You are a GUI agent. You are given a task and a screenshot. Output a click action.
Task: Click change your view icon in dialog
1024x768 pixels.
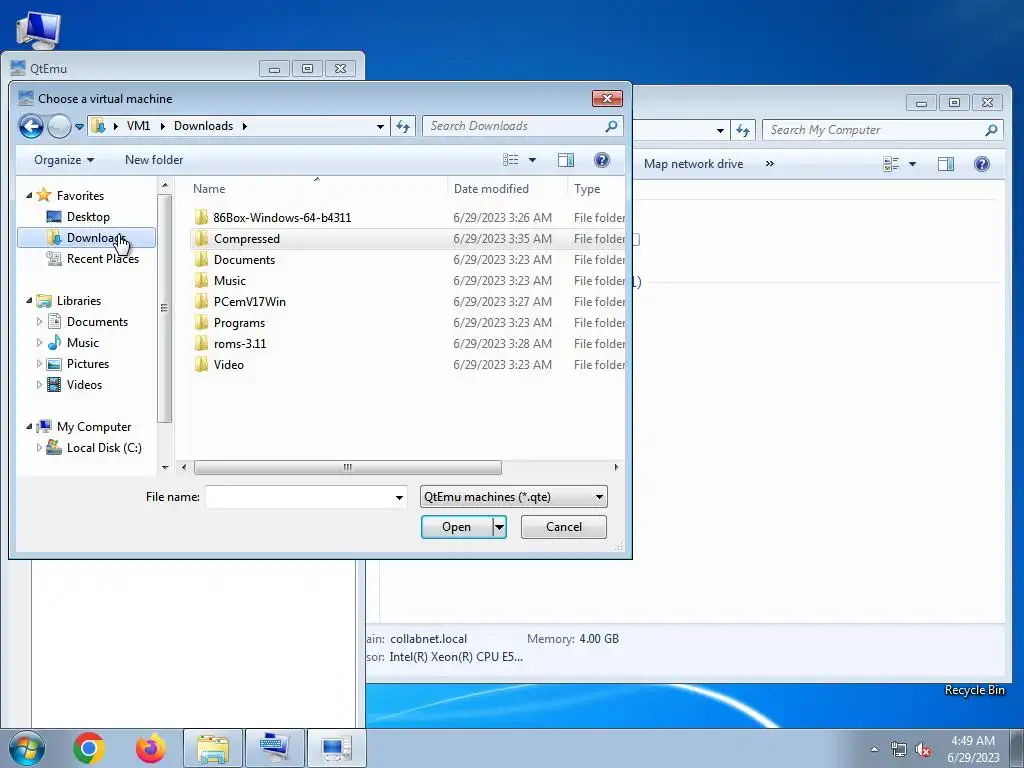click(x=511, y=160)
